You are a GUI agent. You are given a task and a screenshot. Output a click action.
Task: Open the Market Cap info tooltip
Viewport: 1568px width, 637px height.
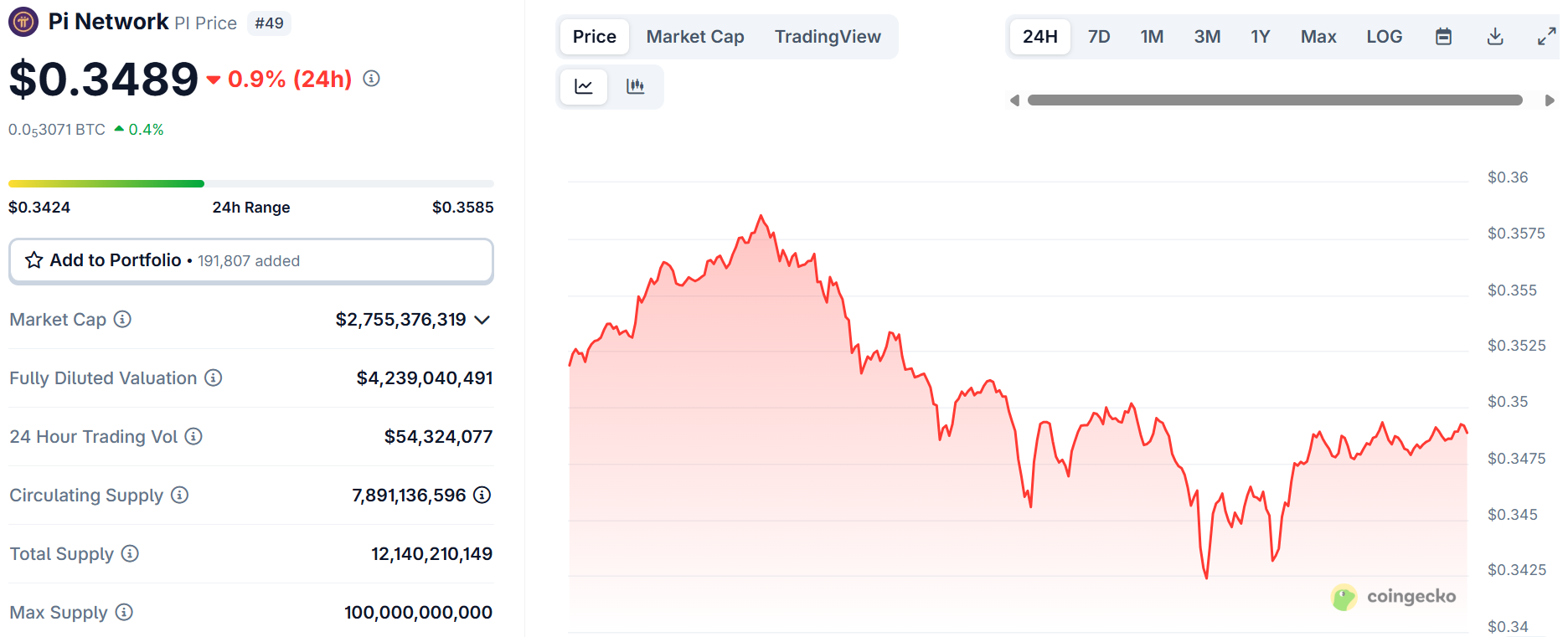[x=123, y=319]
